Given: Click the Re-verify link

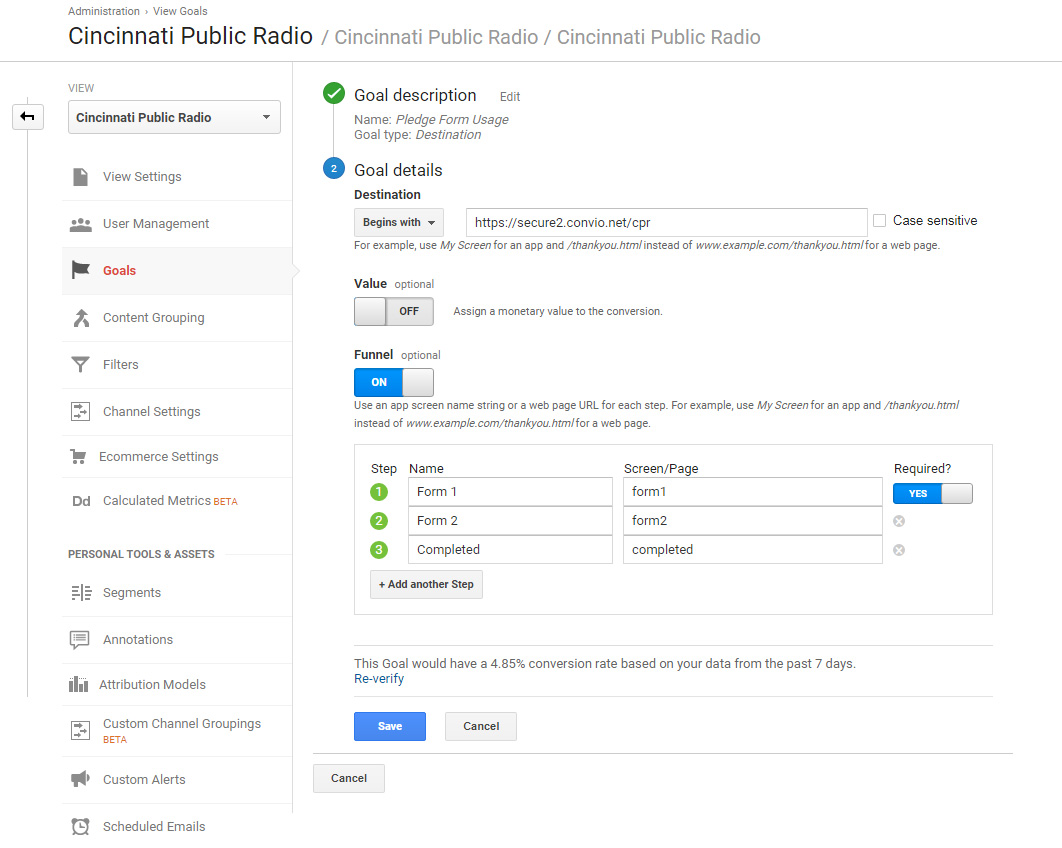Looking at the screenshot, I should (x=379, y=679).
